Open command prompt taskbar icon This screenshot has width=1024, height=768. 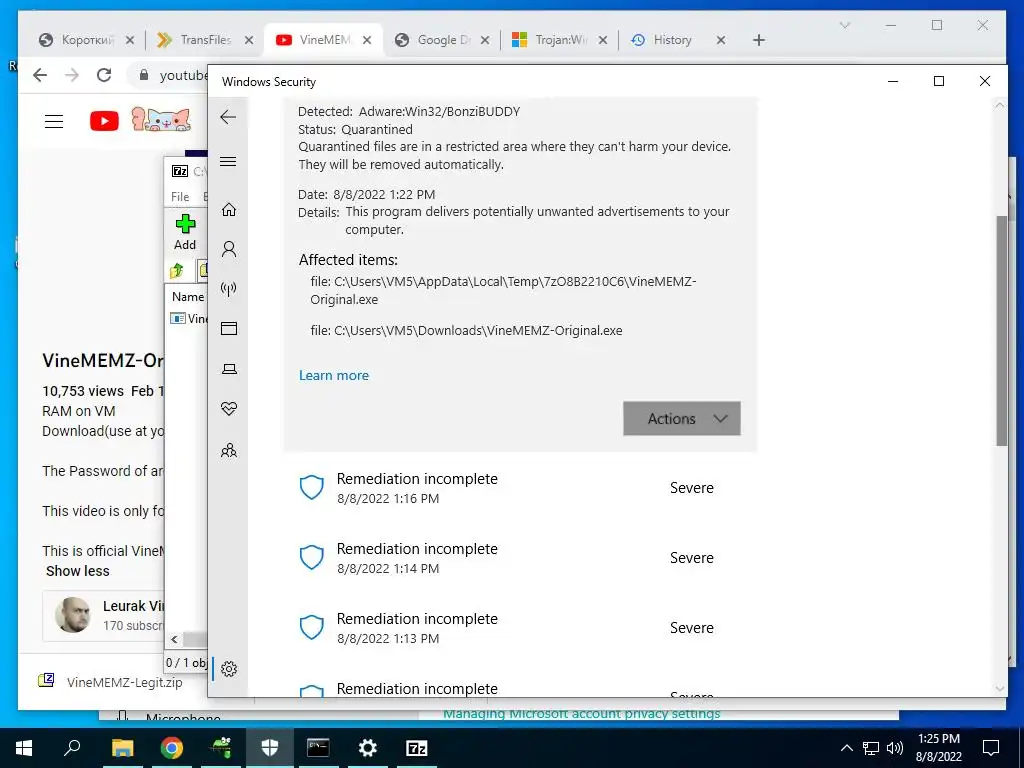pyautogui.click(x=318, y=748)
